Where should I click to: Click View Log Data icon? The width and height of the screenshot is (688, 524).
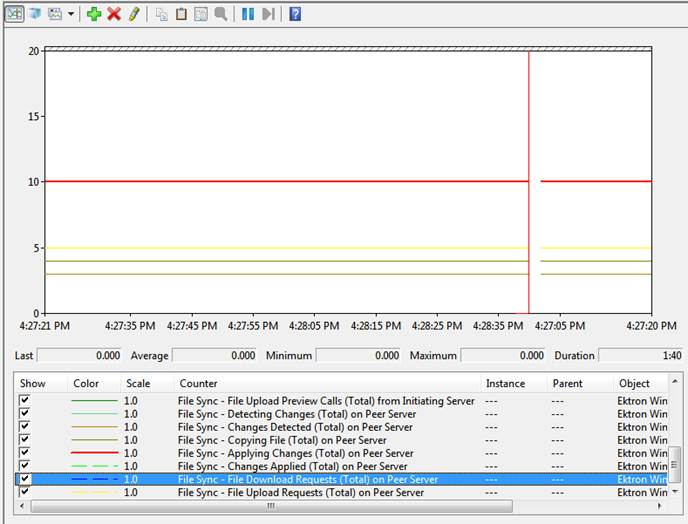(35, 14)
